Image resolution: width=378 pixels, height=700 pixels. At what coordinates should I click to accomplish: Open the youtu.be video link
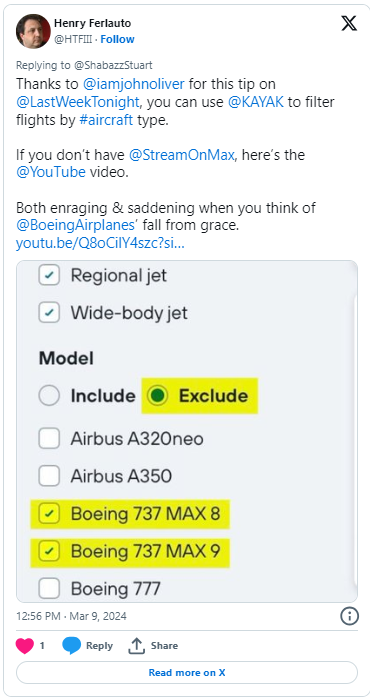point(100,243)
